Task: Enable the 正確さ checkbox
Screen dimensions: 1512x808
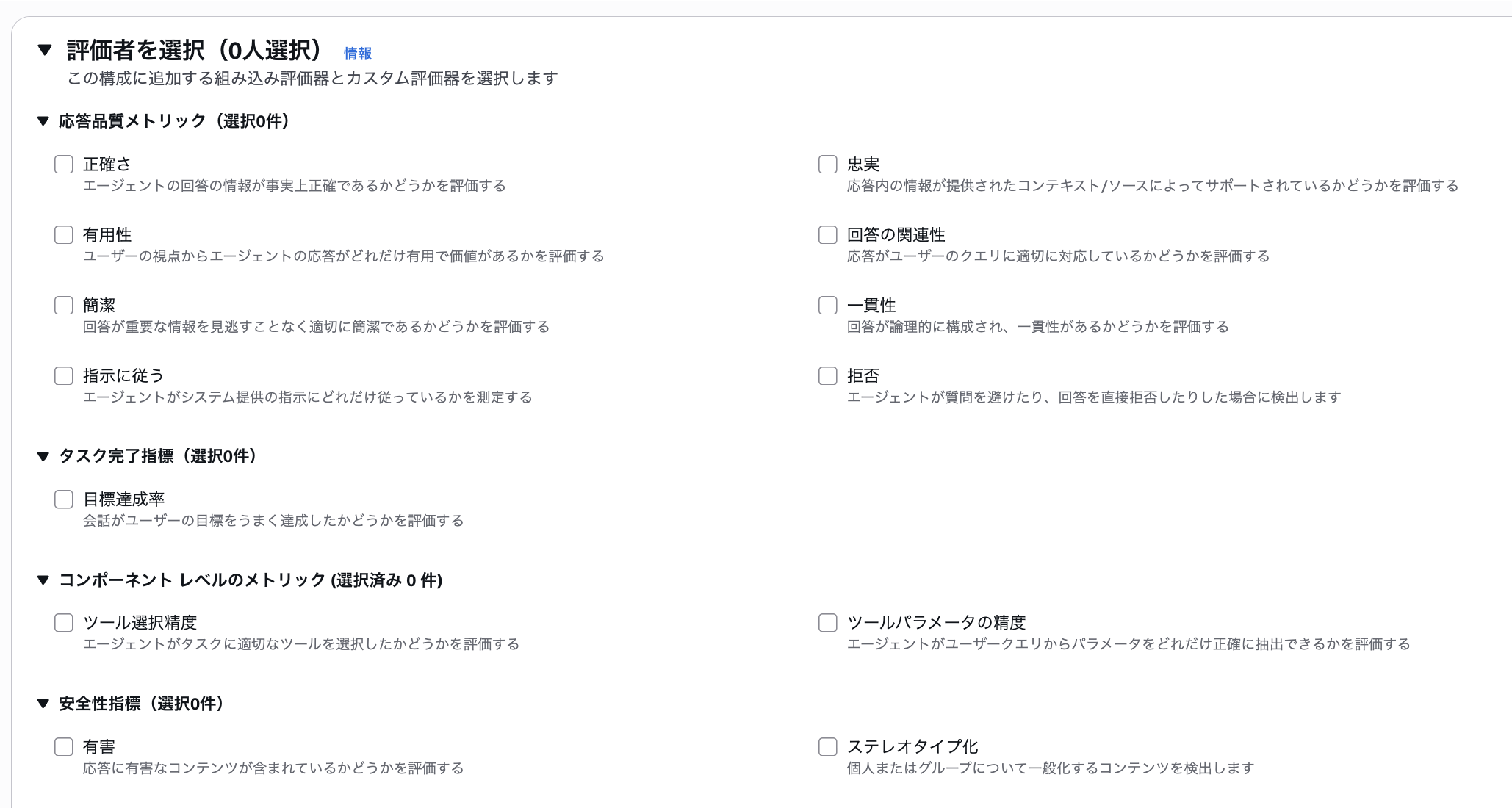Action: 64,164
